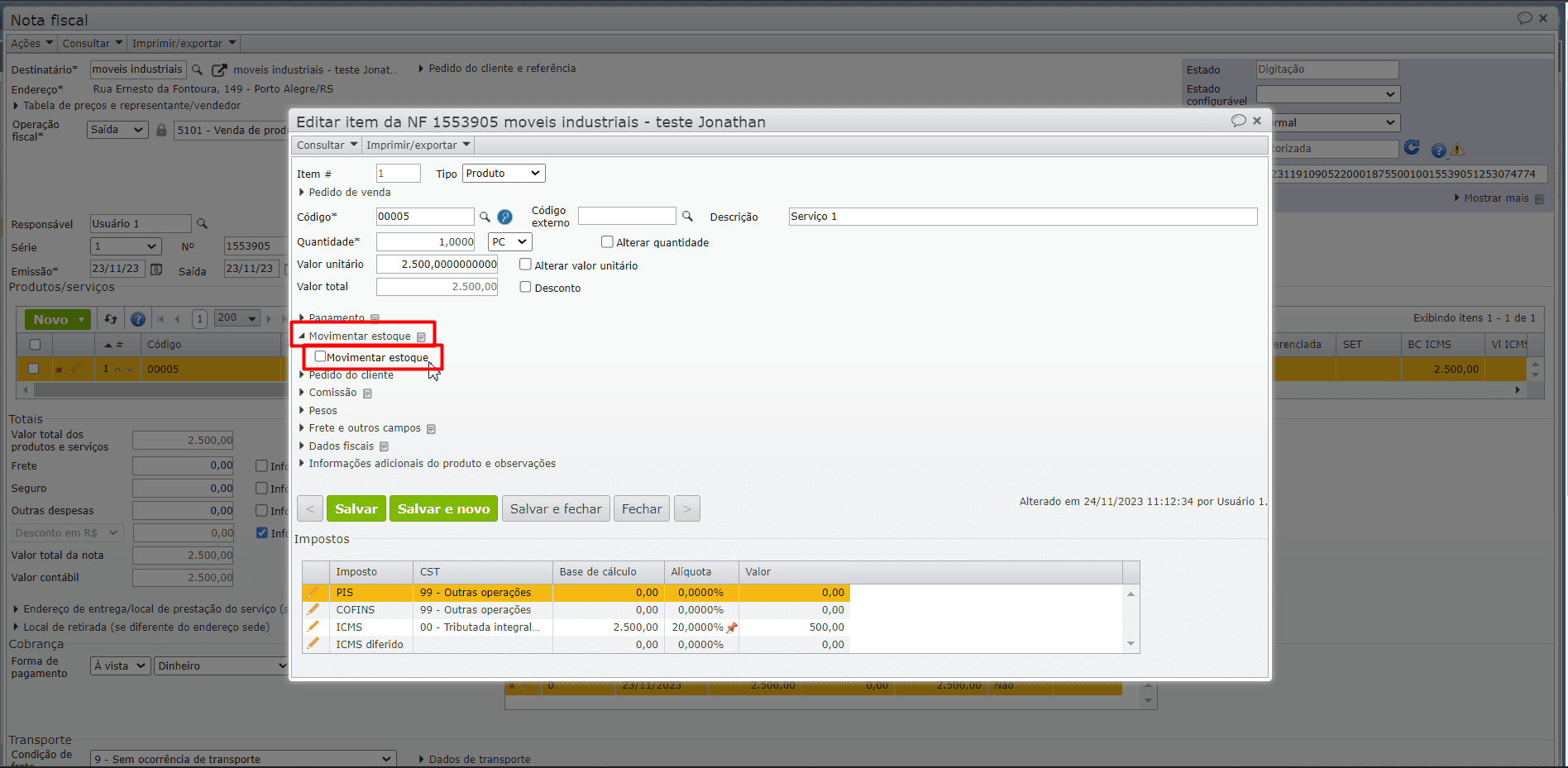
Task: Open the Estado configurável dropdown
Action: [1327, 94]
